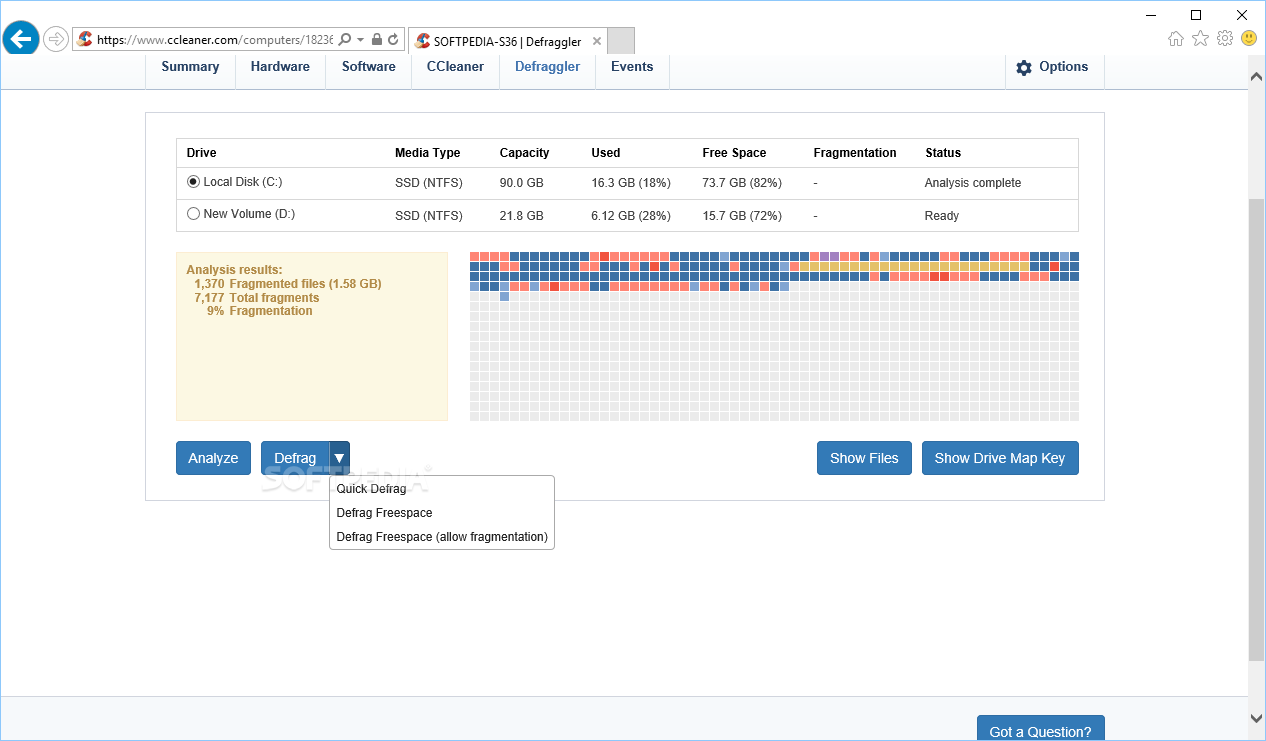Close the SOFTPEDIA-S36 Defraggler tab
Image resolution: width=1266 pixels, height=741 pixels.
coord(597,41)
